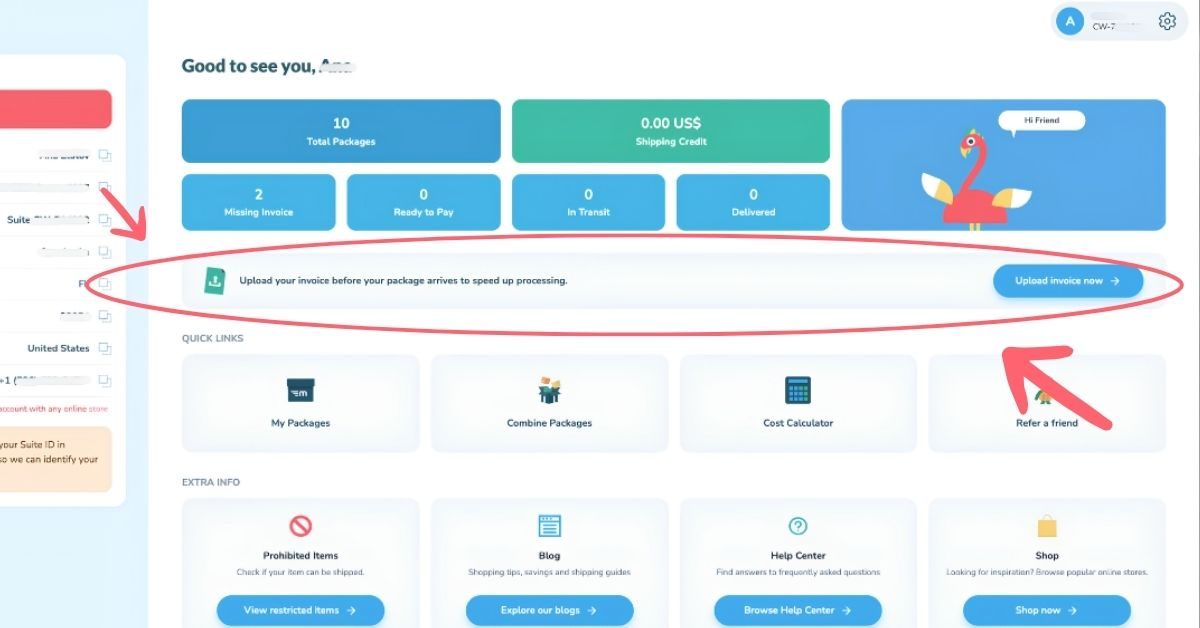The height and width of the screenshot is (628, 1200).
Task: Open the settings gear icon
Action: coord(1167,21)
